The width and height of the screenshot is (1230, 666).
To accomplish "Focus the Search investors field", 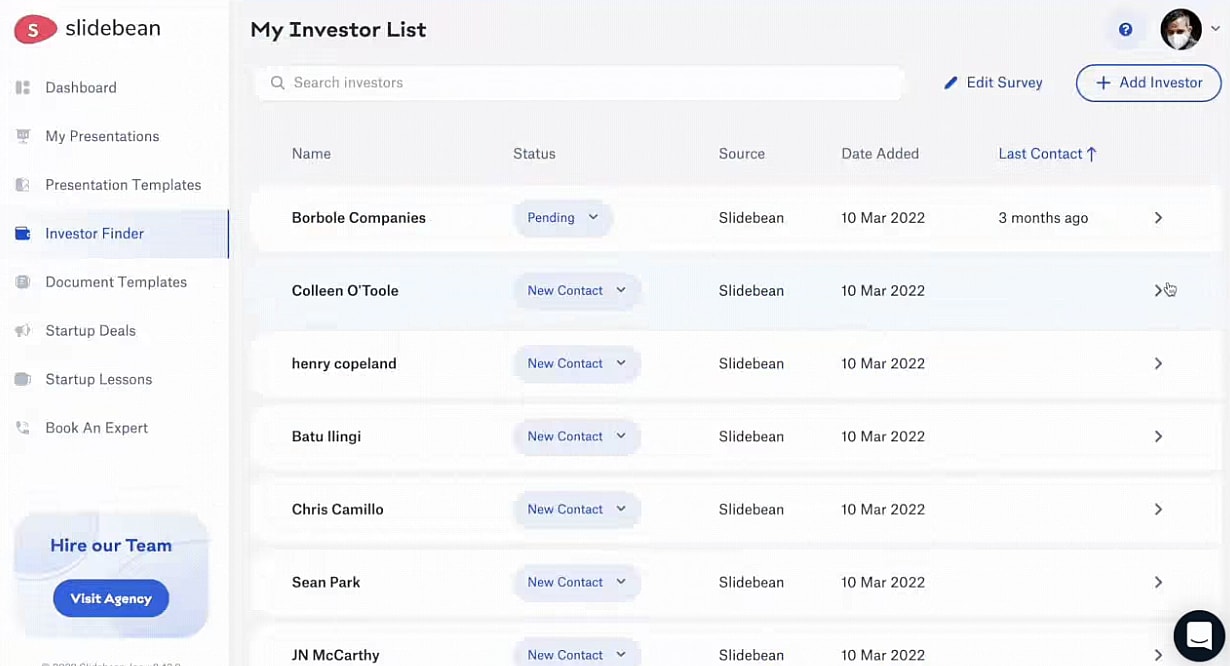I will point(590,83).
